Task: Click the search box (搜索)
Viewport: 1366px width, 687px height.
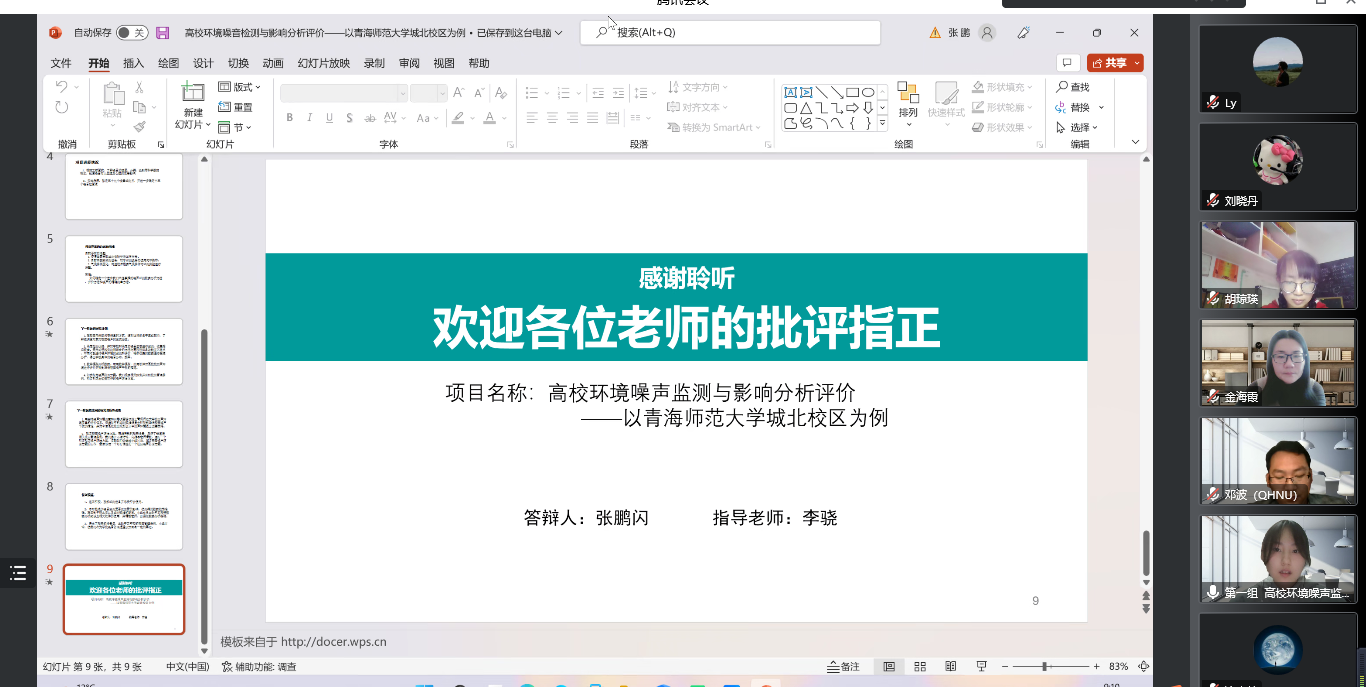Action: pyautogui.click(x=730, y=33)
